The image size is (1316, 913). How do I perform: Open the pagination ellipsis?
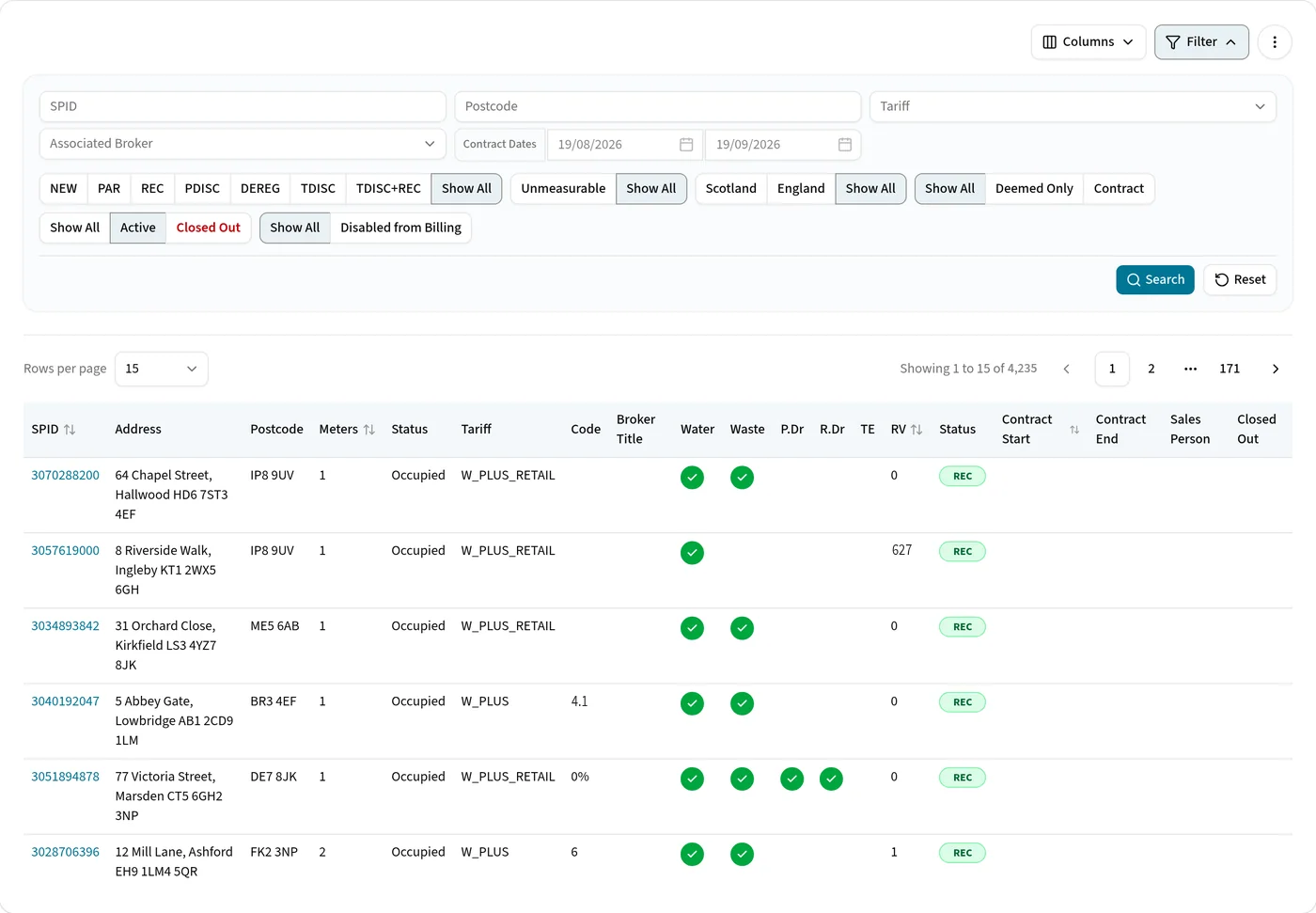[1190, 370]
